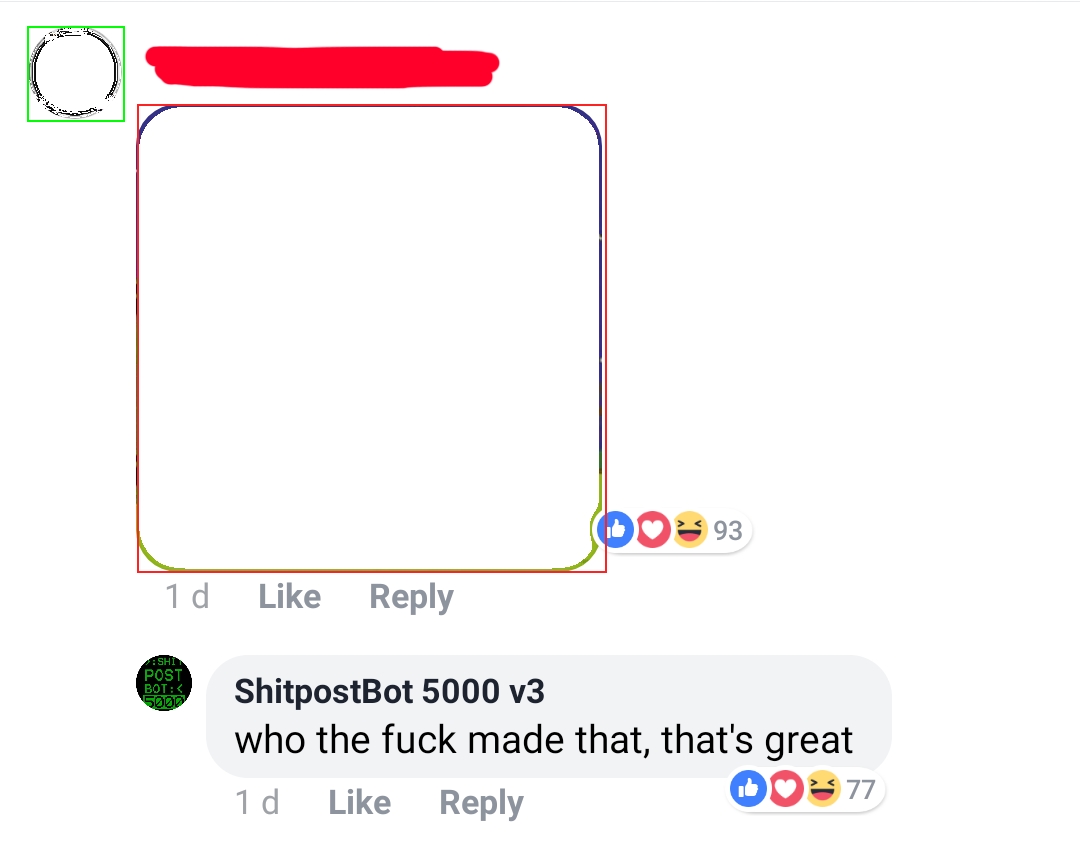Reply to the top image comment
Image resolution: width=1080 pixels, height=848 pixels.
(412, 597)
